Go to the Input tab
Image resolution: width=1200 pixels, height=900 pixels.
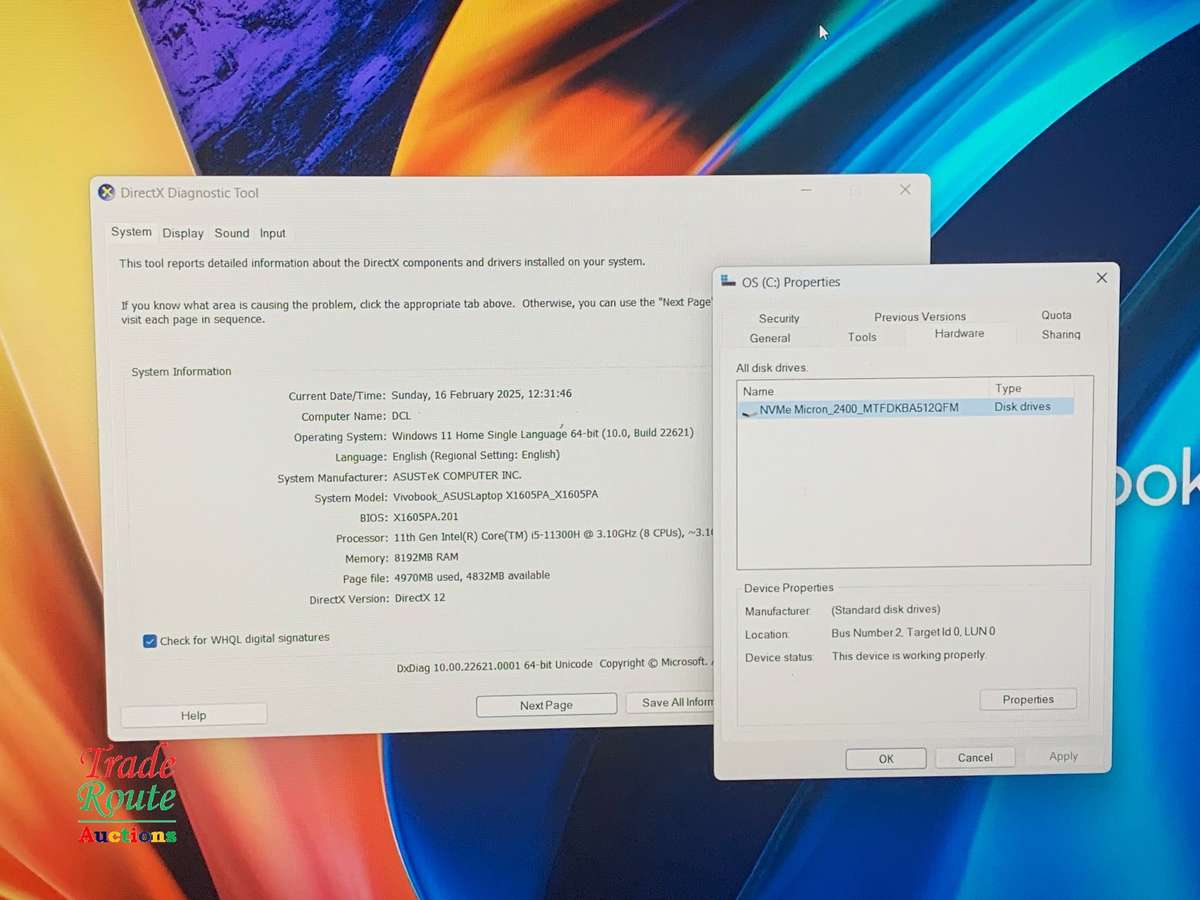(272, 233)
